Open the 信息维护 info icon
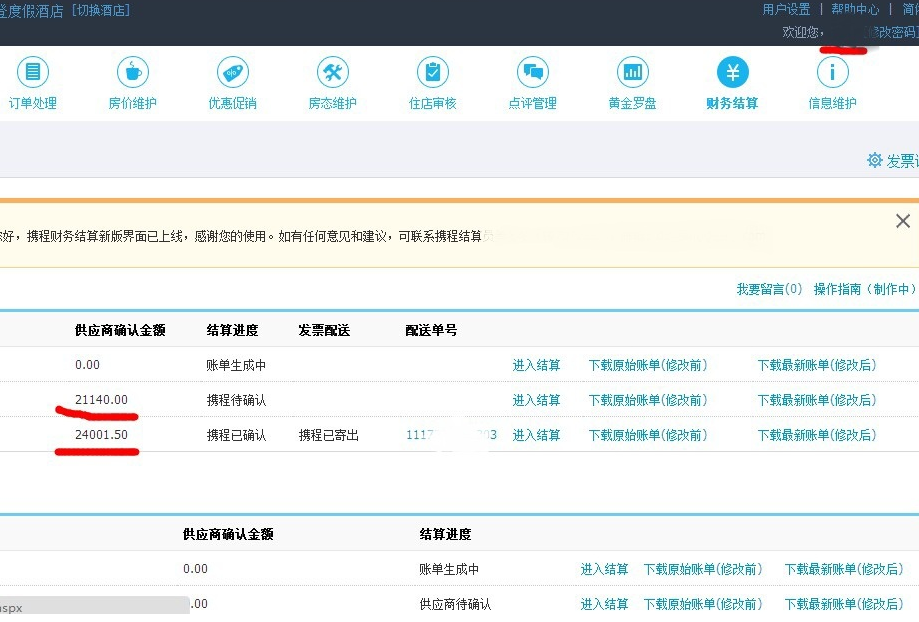Image resolution: width=919 pixels, height=622 pixels. click(832, 72)
